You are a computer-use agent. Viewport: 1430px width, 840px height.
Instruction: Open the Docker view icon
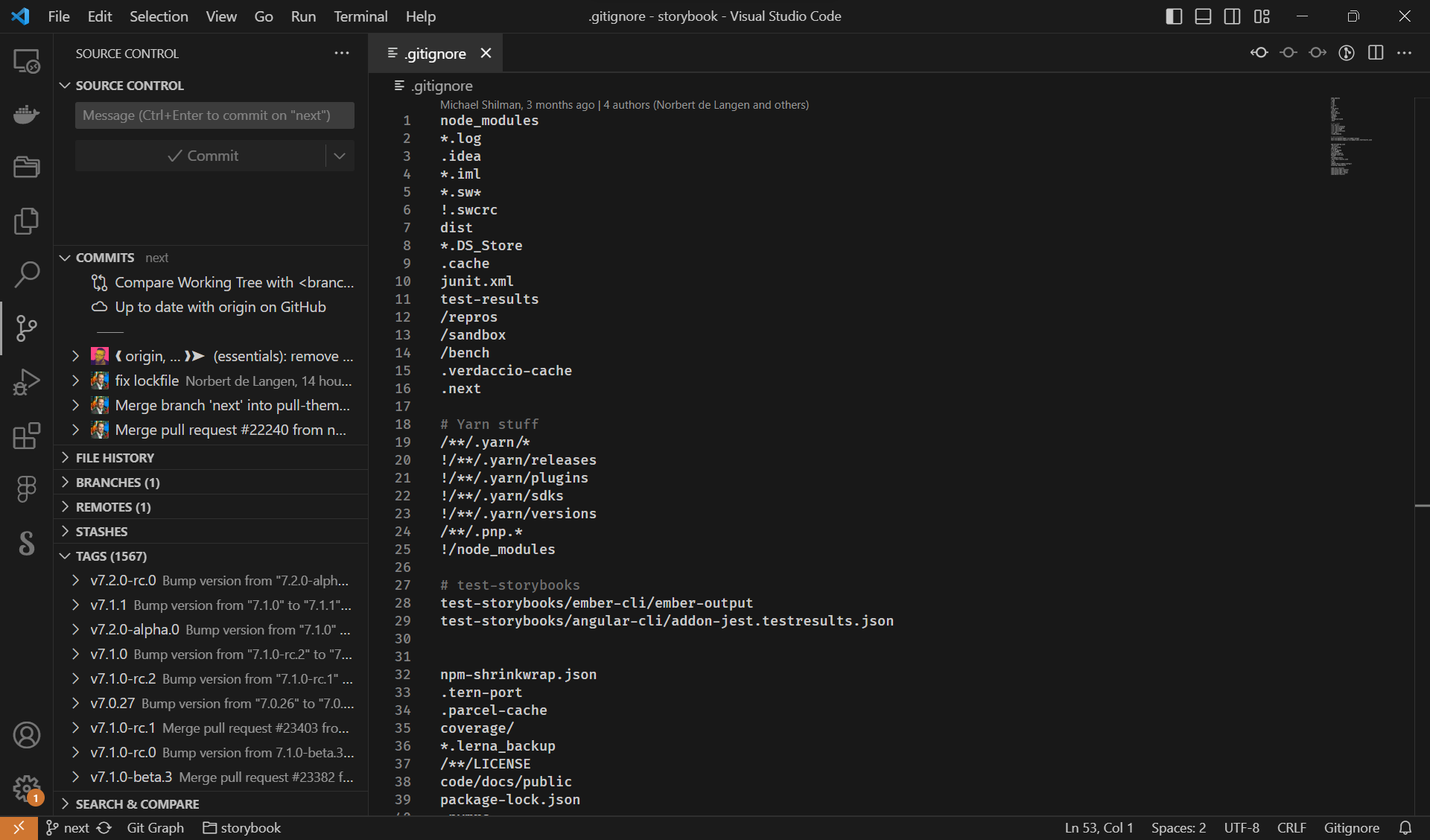[27, 115]
